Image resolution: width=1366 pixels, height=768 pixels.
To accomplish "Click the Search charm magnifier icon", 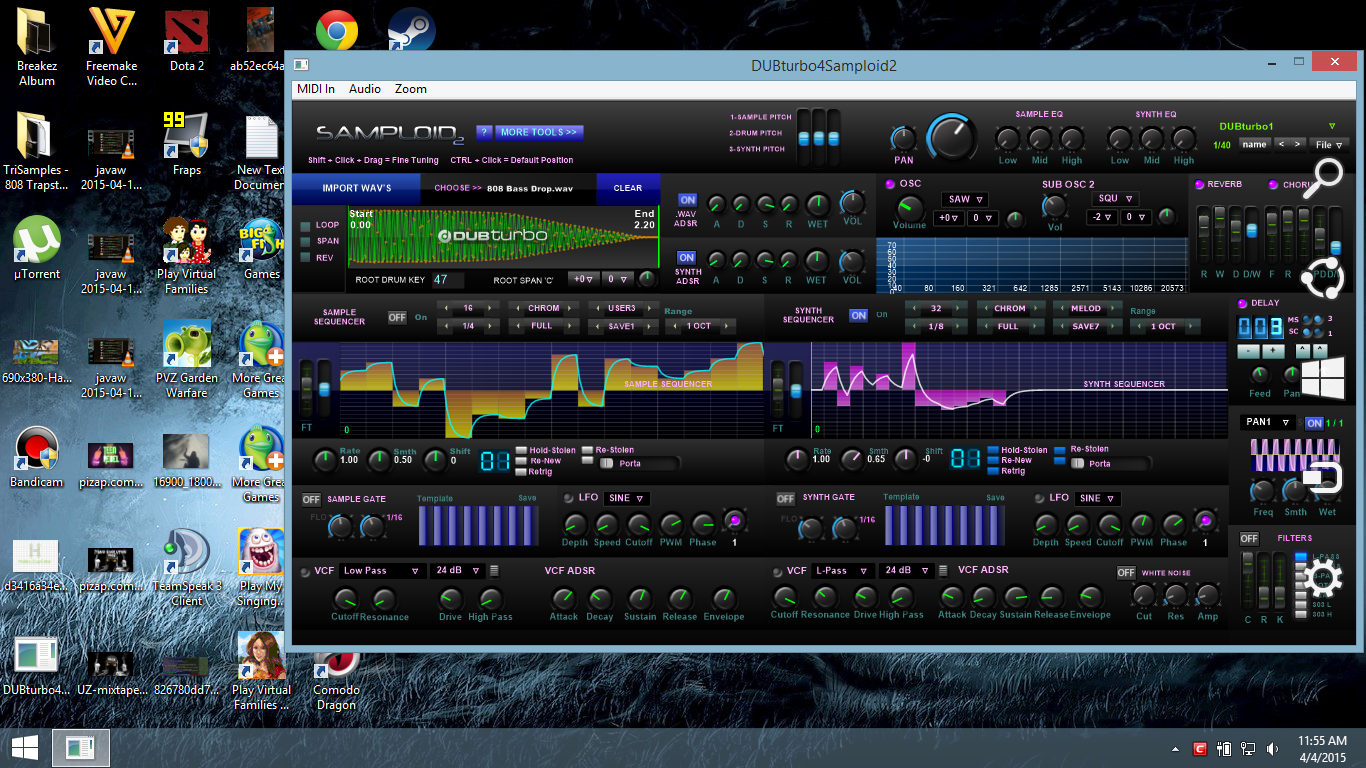I will click(1326, 178).
